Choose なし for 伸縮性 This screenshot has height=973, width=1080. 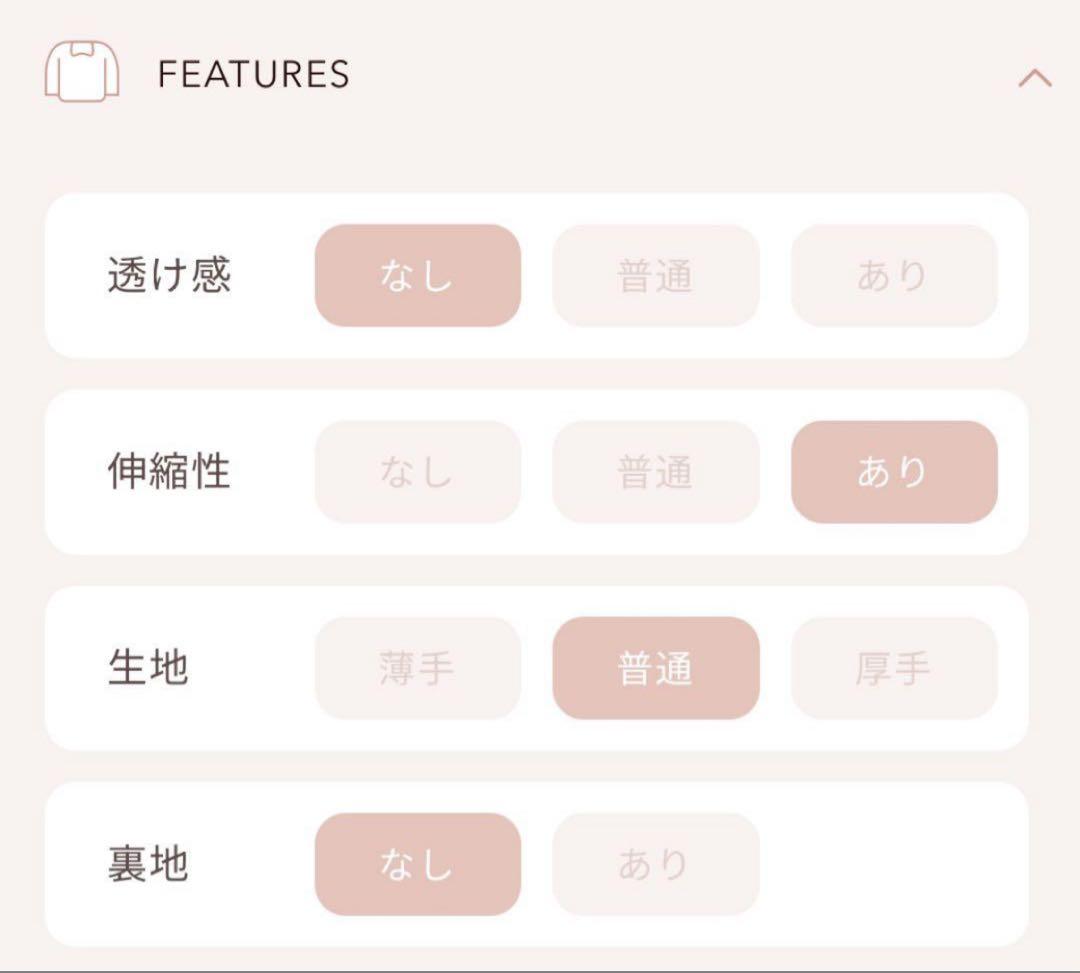[417, 472]
